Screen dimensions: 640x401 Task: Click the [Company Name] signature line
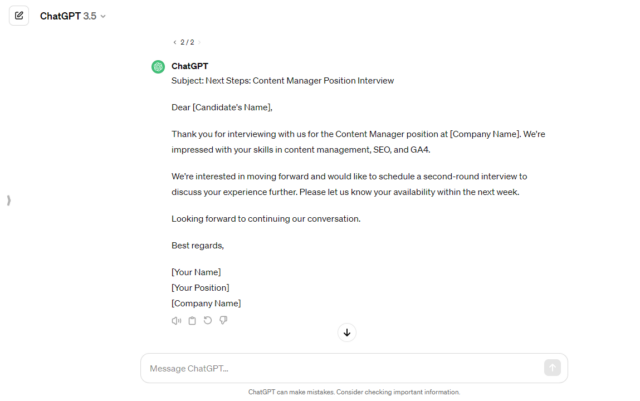pyautogui.click(x=206, y=303)
